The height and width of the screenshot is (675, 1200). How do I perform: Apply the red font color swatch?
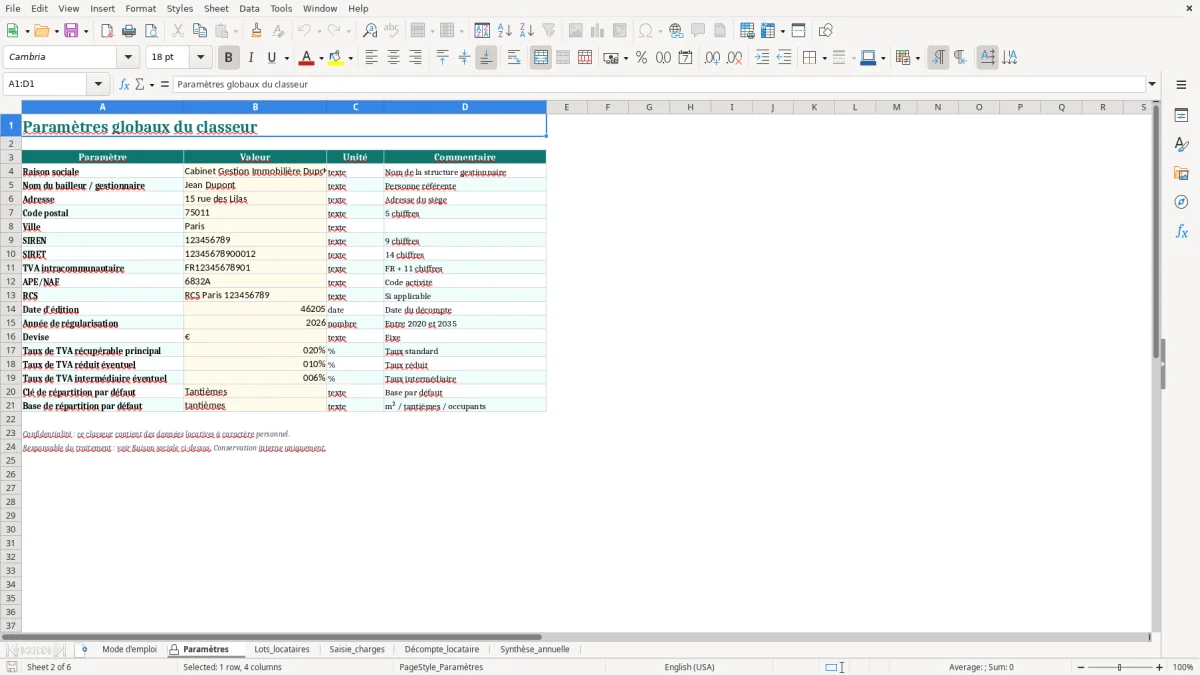pos(306,58)
